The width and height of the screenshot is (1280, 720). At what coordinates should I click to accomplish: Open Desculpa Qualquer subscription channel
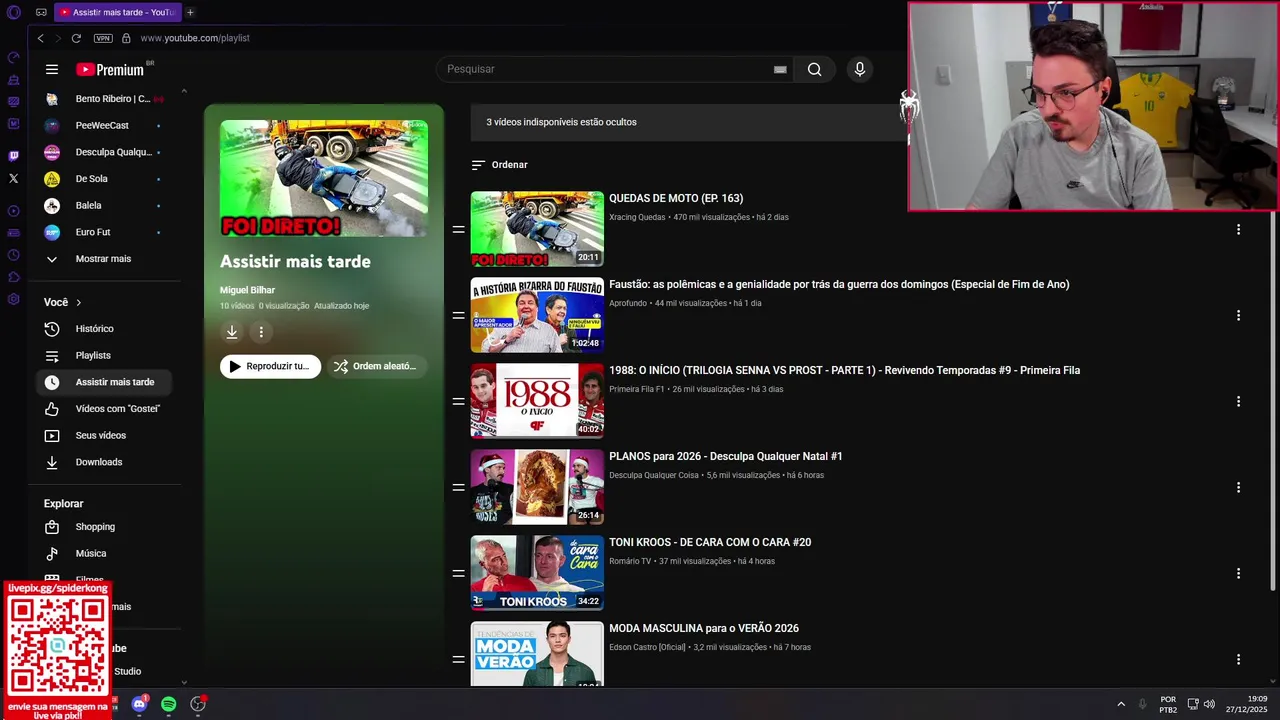point(103,152)
